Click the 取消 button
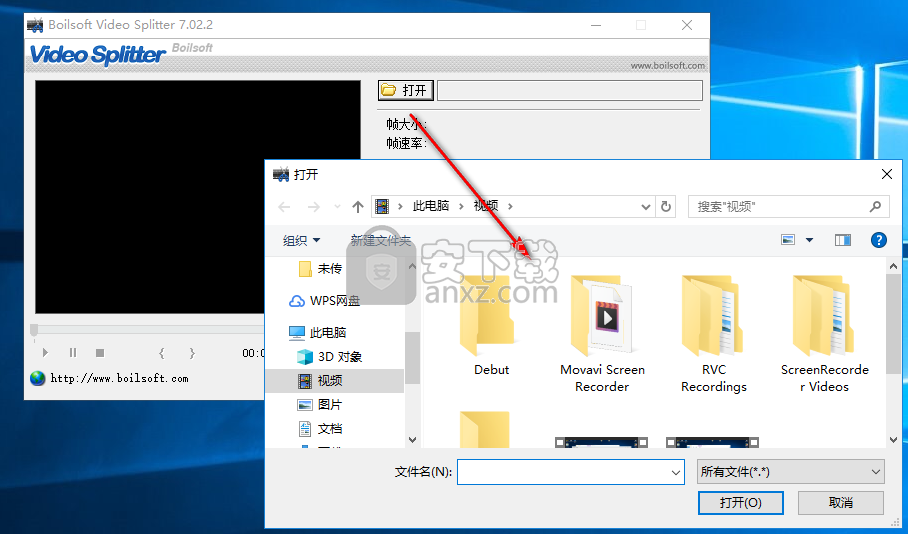The image size is (908, 534). (x=841, y=503)
